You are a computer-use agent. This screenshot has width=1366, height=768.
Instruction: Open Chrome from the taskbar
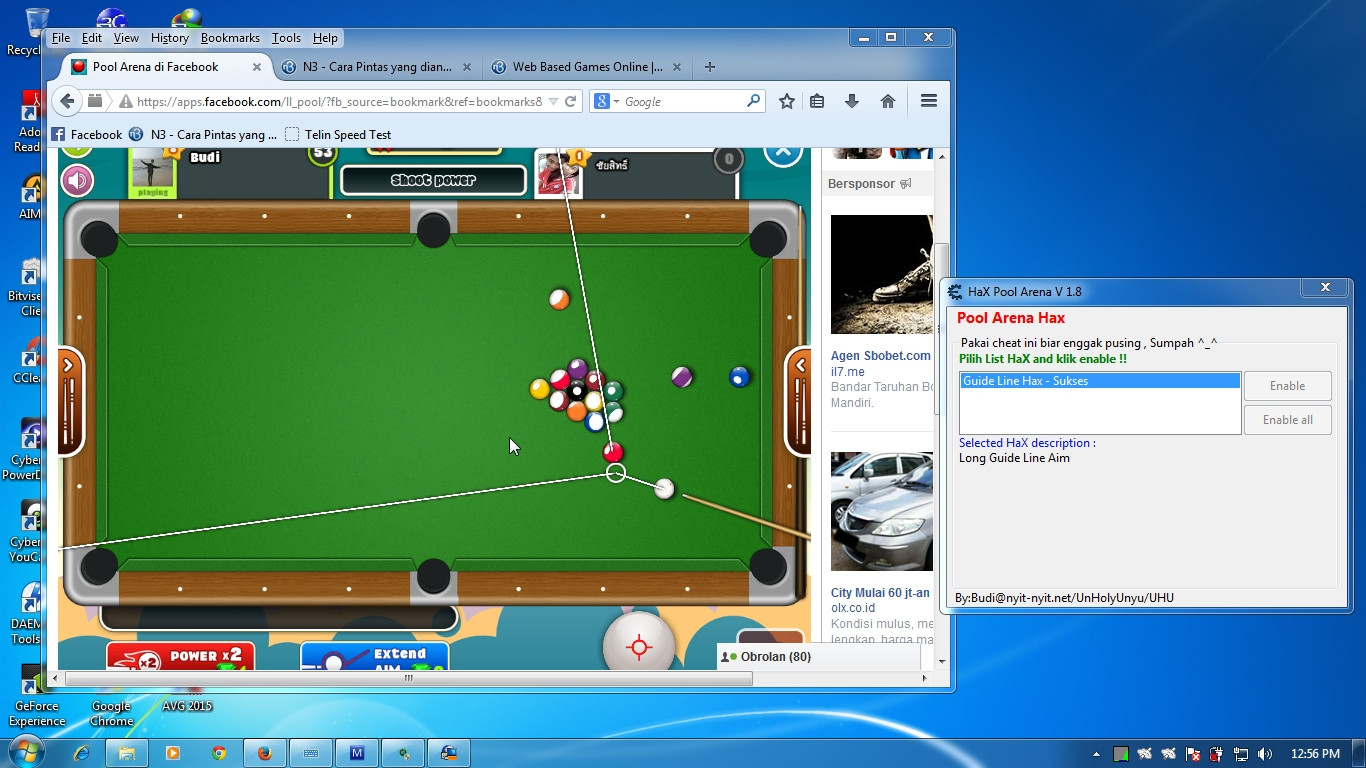coord(219,753)
